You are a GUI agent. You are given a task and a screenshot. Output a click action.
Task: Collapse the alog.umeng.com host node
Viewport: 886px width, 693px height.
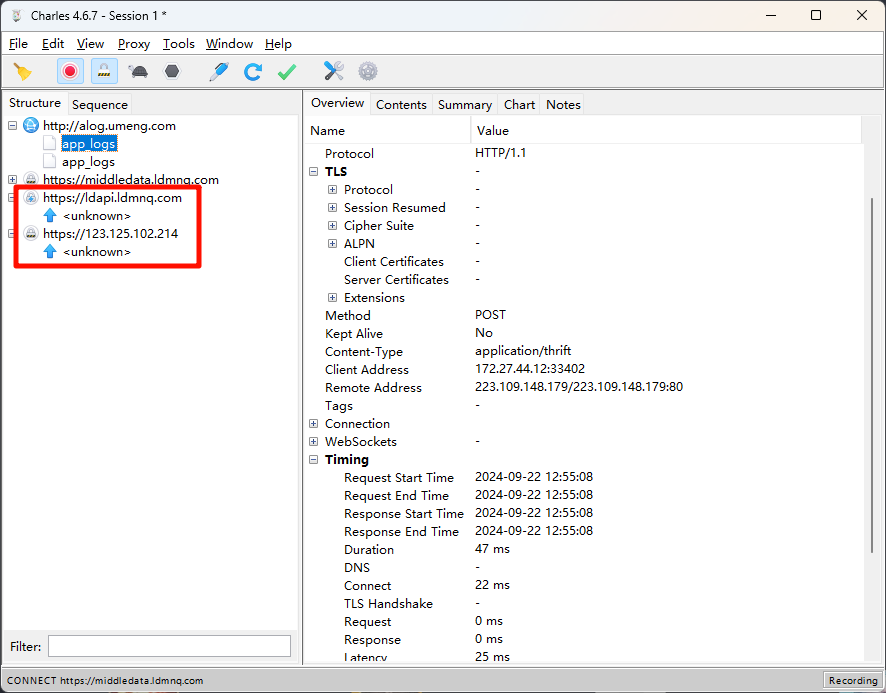point(13,126)
